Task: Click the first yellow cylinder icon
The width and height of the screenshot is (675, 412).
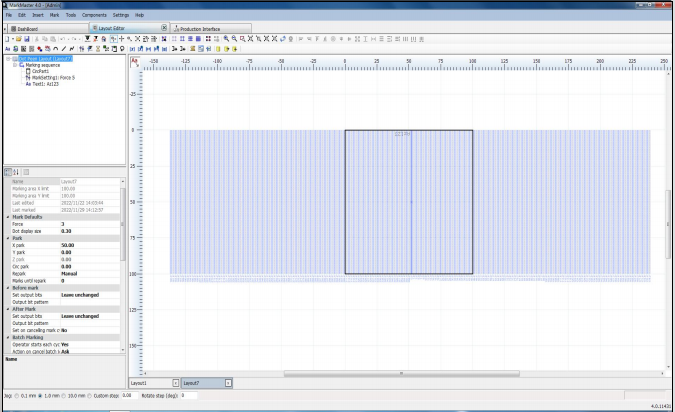Action: (x=218, y=49)
